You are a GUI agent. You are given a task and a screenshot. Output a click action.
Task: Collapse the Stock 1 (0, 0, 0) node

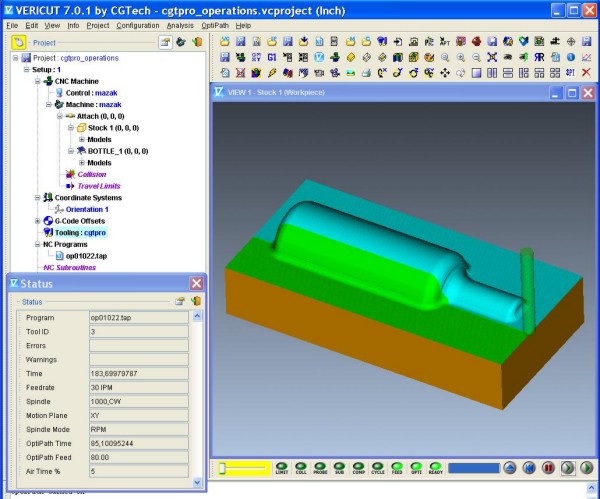coord(71,128)
